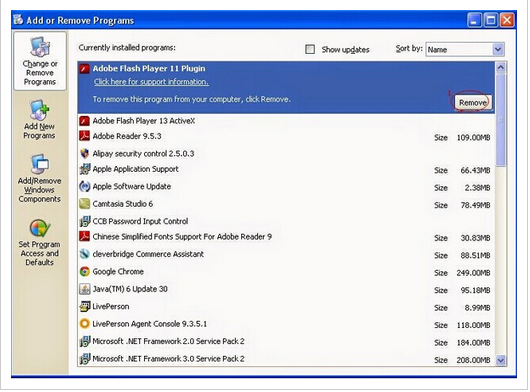Click the Google Chrome icon
The height and width of the screenshot is (392, 530).
point(85,272)
